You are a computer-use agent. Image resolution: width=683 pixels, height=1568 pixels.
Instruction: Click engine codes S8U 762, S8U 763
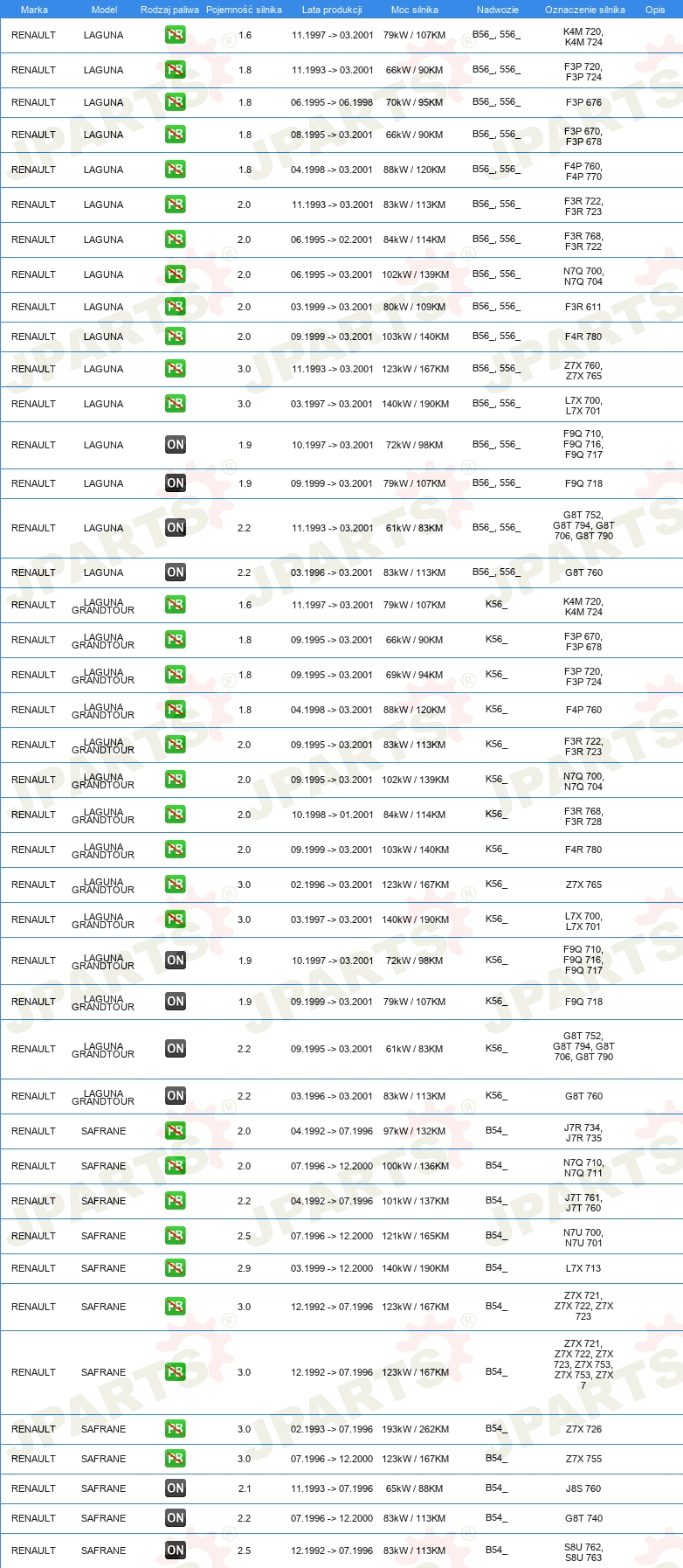[x=583, y=1552]
